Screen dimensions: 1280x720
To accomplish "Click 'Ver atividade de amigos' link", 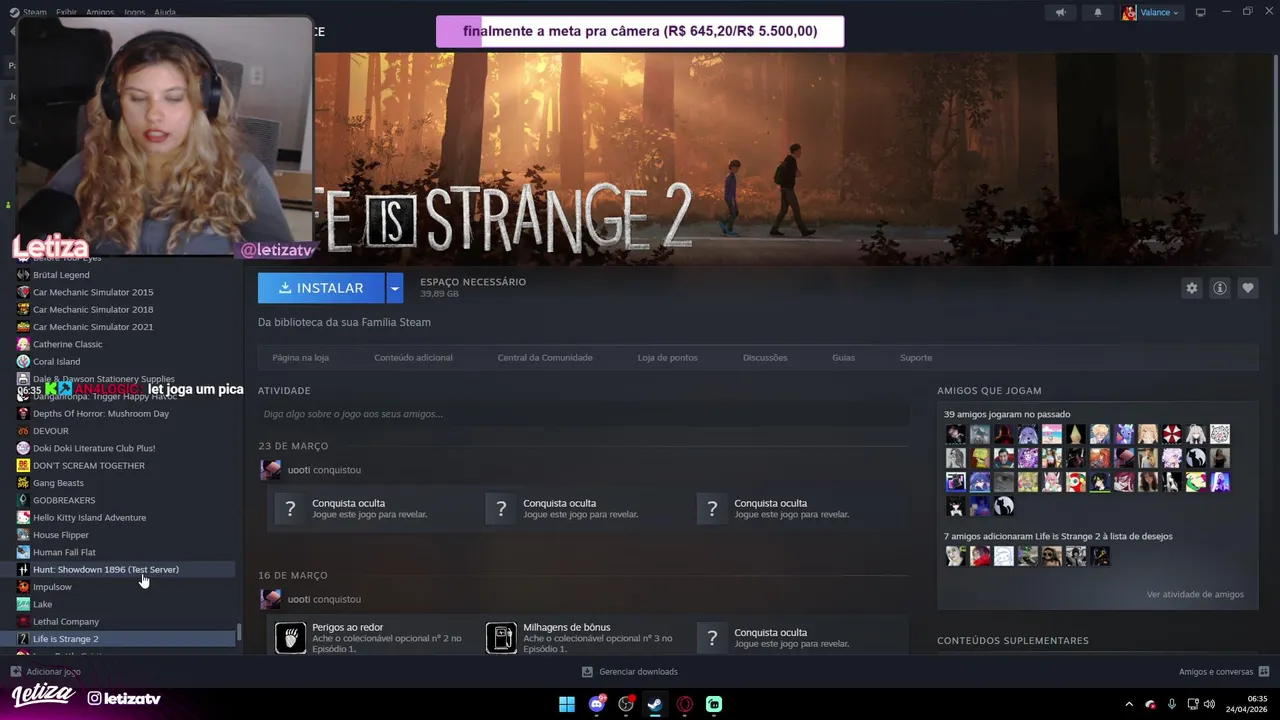I will tap(1195, 594).
